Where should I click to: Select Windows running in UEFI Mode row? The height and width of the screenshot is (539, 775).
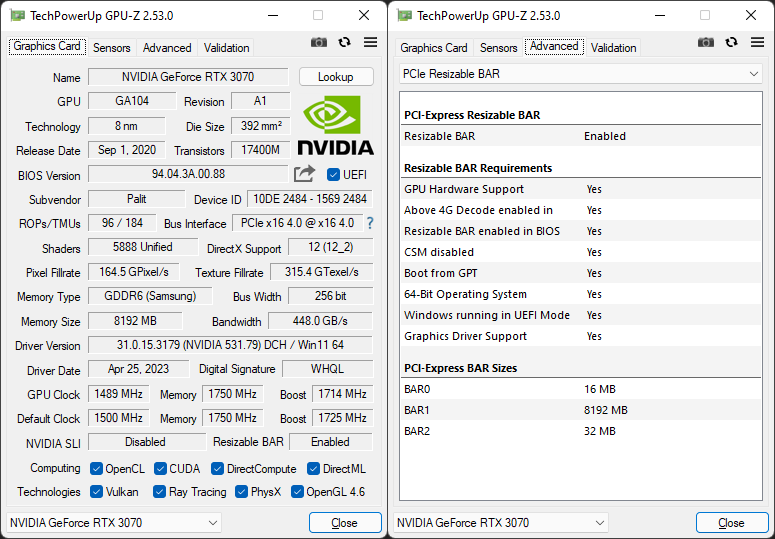click(x=581, y=315)
